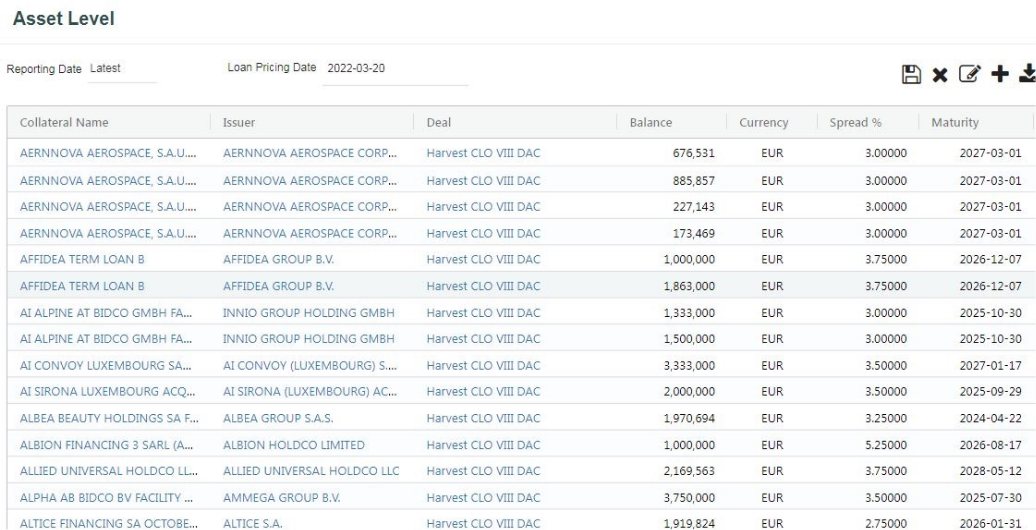Sort by Collateral Name column header
The image size is (1036, 530).
(x=64, y=122)
